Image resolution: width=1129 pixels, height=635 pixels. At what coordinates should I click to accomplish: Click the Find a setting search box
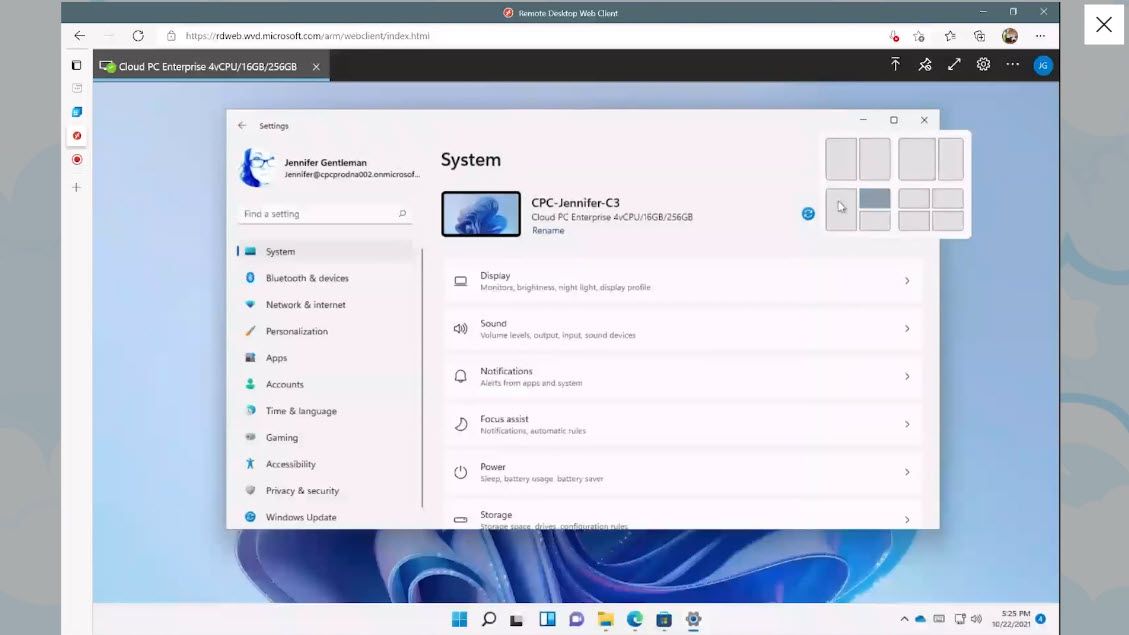click(324, 214)
